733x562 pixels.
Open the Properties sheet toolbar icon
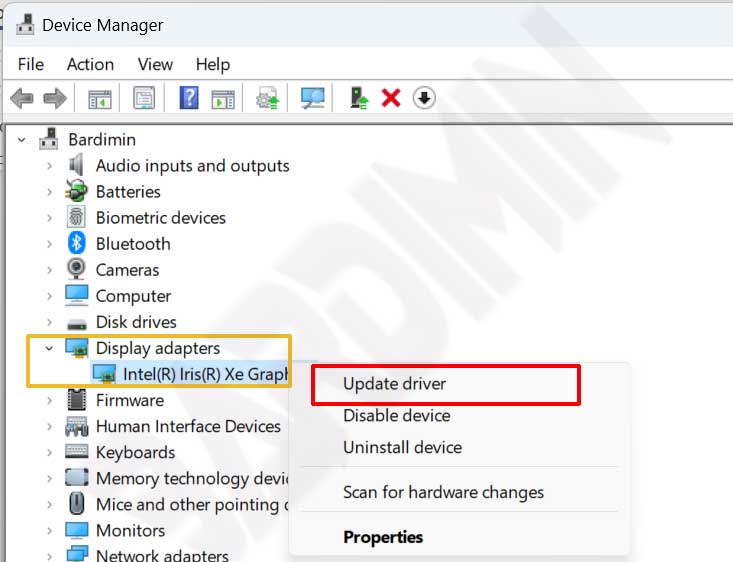click(144, 98)
